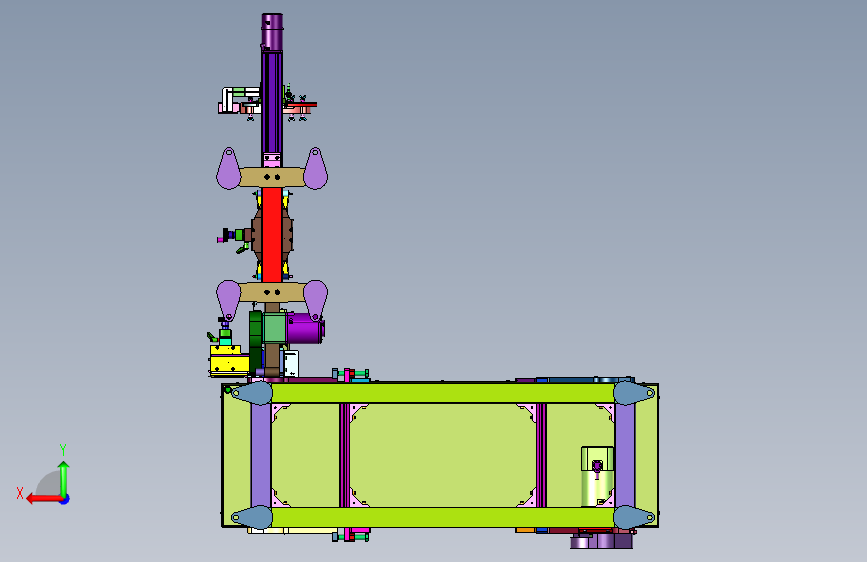Select the left purple vertical frame post
This screenshot has width=867, height=562.
tap(261, 455)
